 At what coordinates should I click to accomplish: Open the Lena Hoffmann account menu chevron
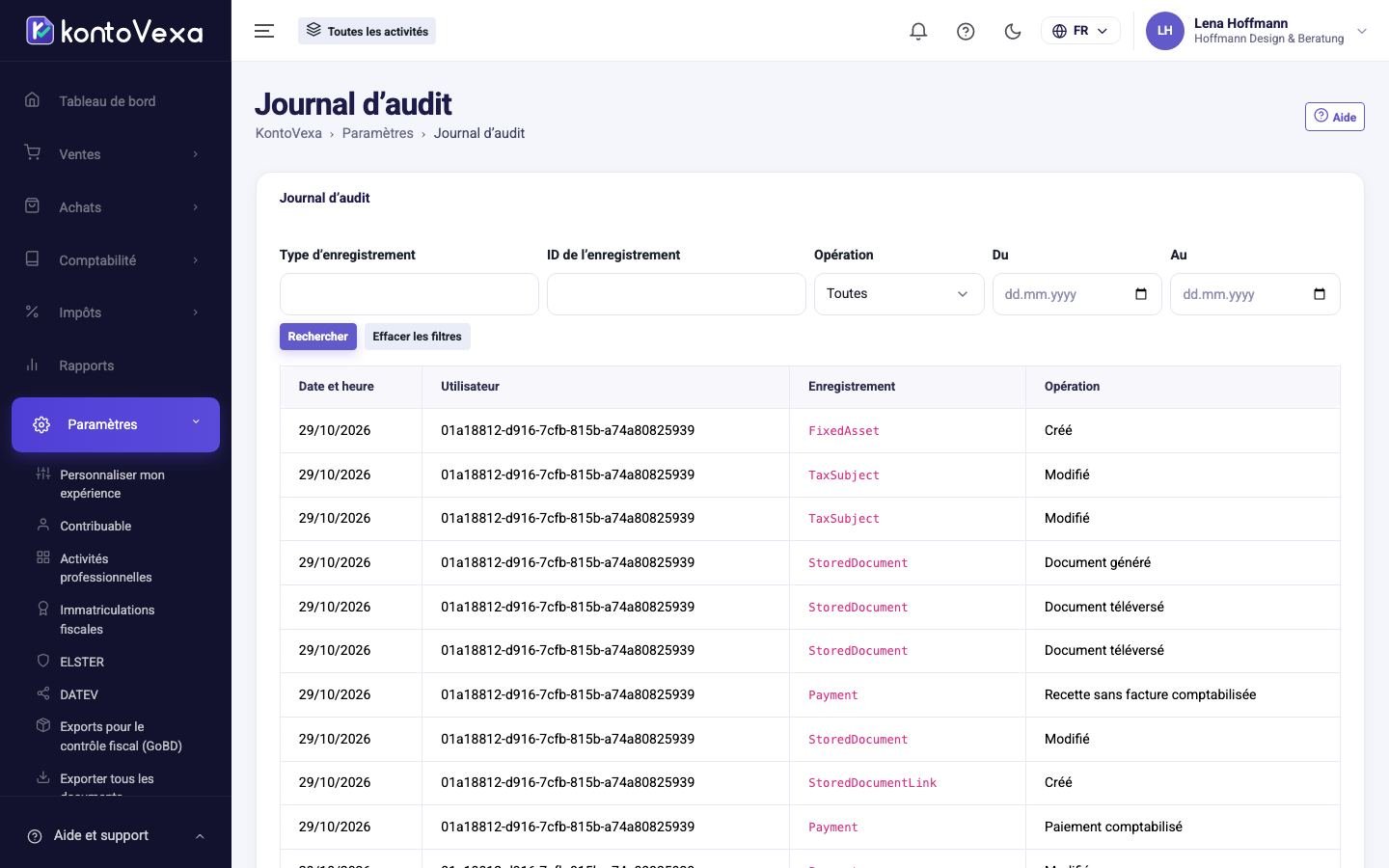click(x=1362, y=31)
